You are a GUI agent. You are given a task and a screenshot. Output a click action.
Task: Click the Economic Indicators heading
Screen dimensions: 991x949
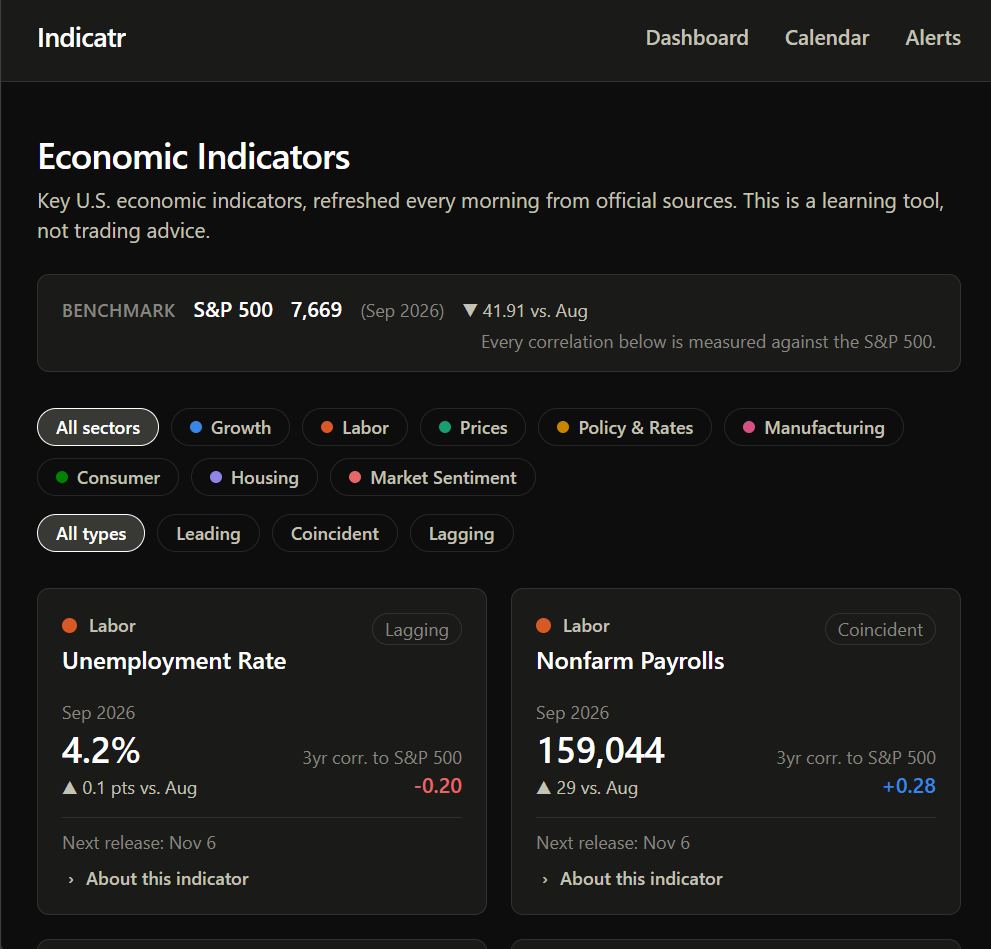(x=194, y=157)
